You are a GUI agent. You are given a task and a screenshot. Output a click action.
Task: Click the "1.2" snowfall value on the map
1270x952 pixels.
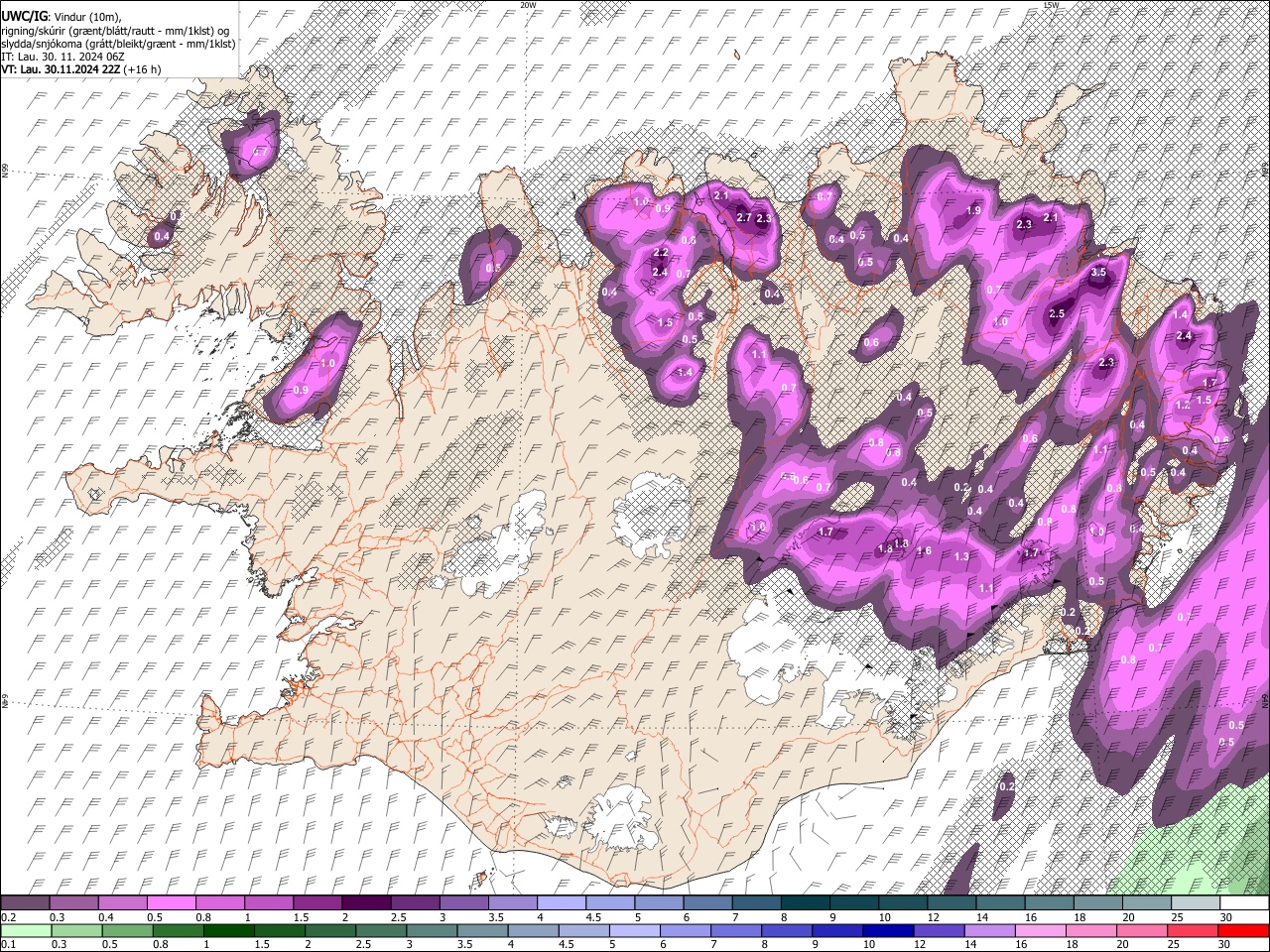point(1183,406)
